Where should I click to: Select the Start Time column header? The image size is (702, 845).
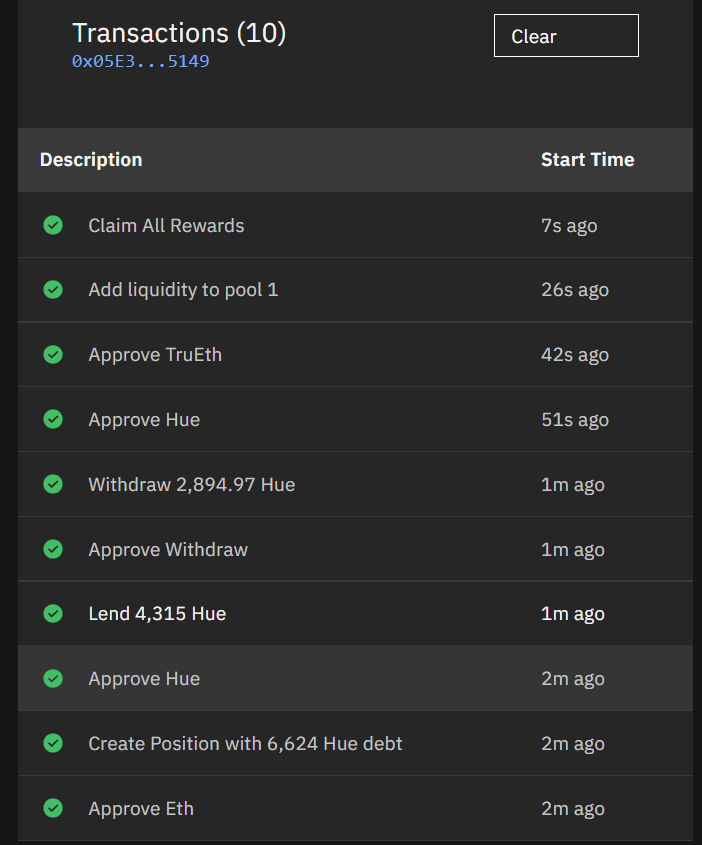(587, 160)
